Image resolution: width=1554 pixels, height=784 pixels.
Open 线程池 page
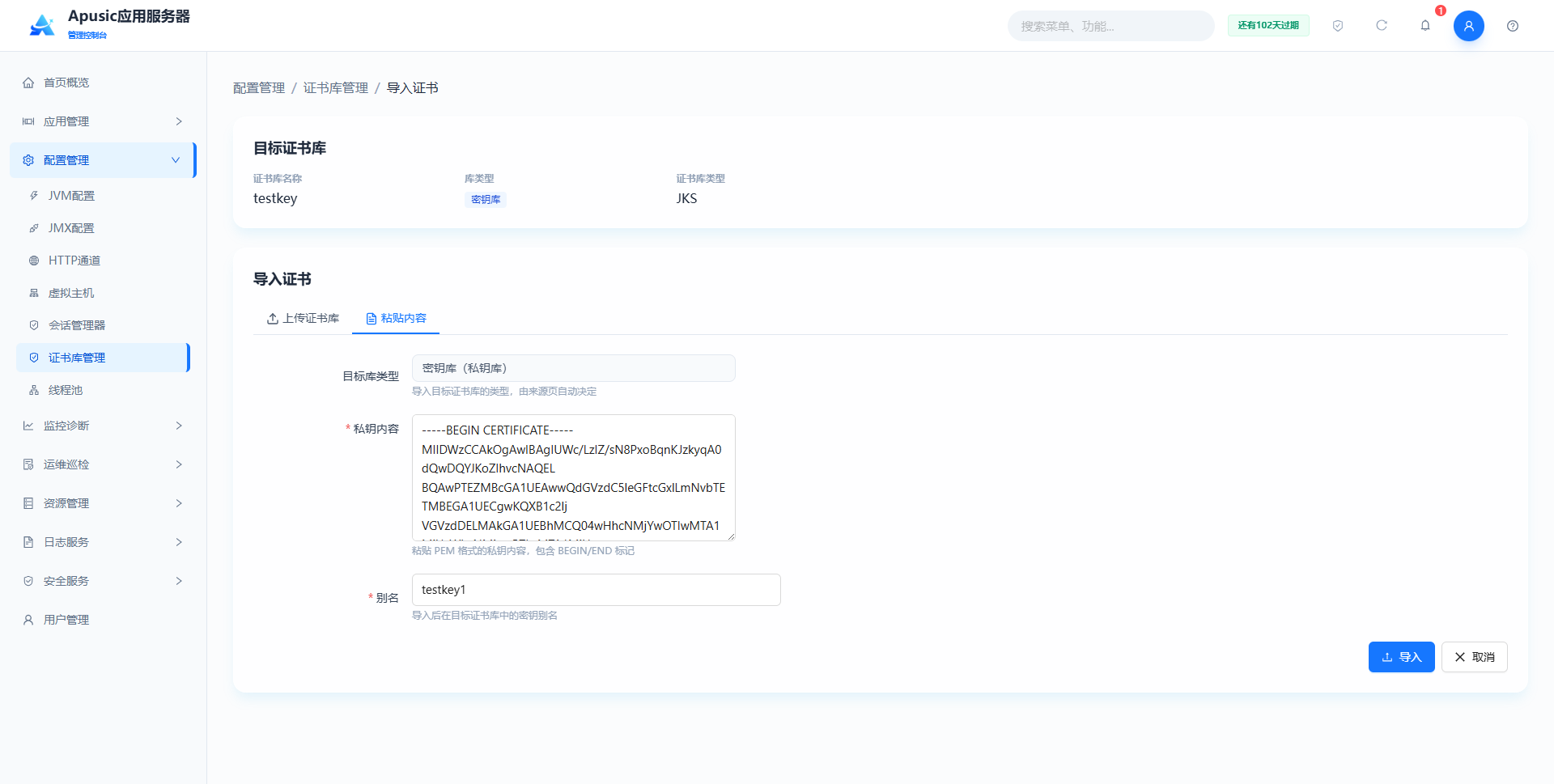tap(103, 390)
